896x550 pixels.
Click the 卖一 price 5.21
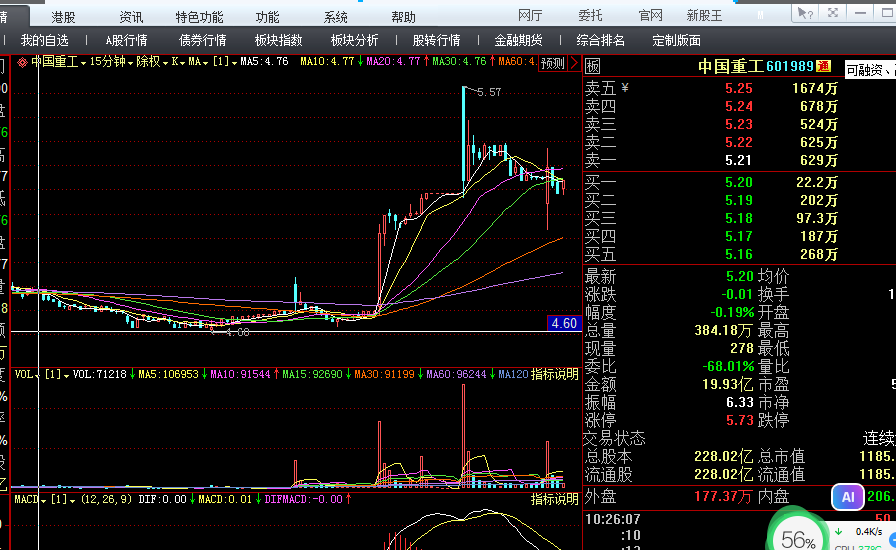(x=738, y=160)
